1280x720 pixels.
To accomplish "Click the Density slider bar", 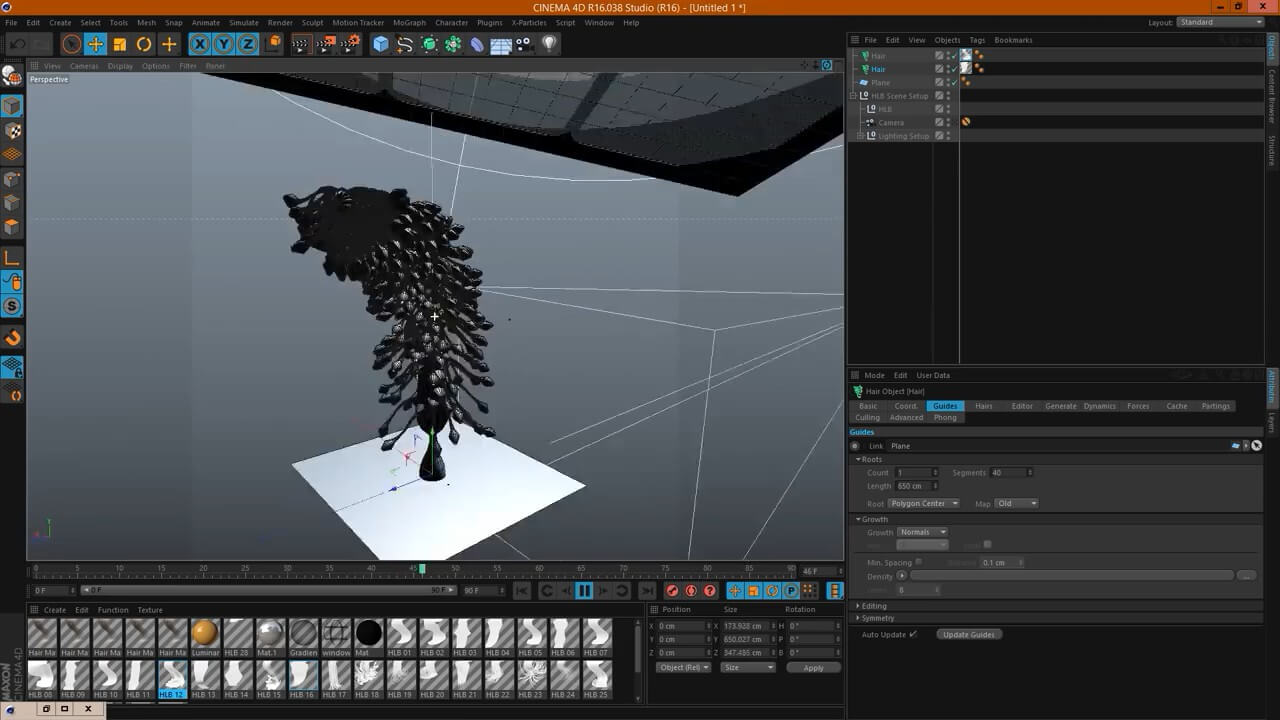I will click(1070, 576).
